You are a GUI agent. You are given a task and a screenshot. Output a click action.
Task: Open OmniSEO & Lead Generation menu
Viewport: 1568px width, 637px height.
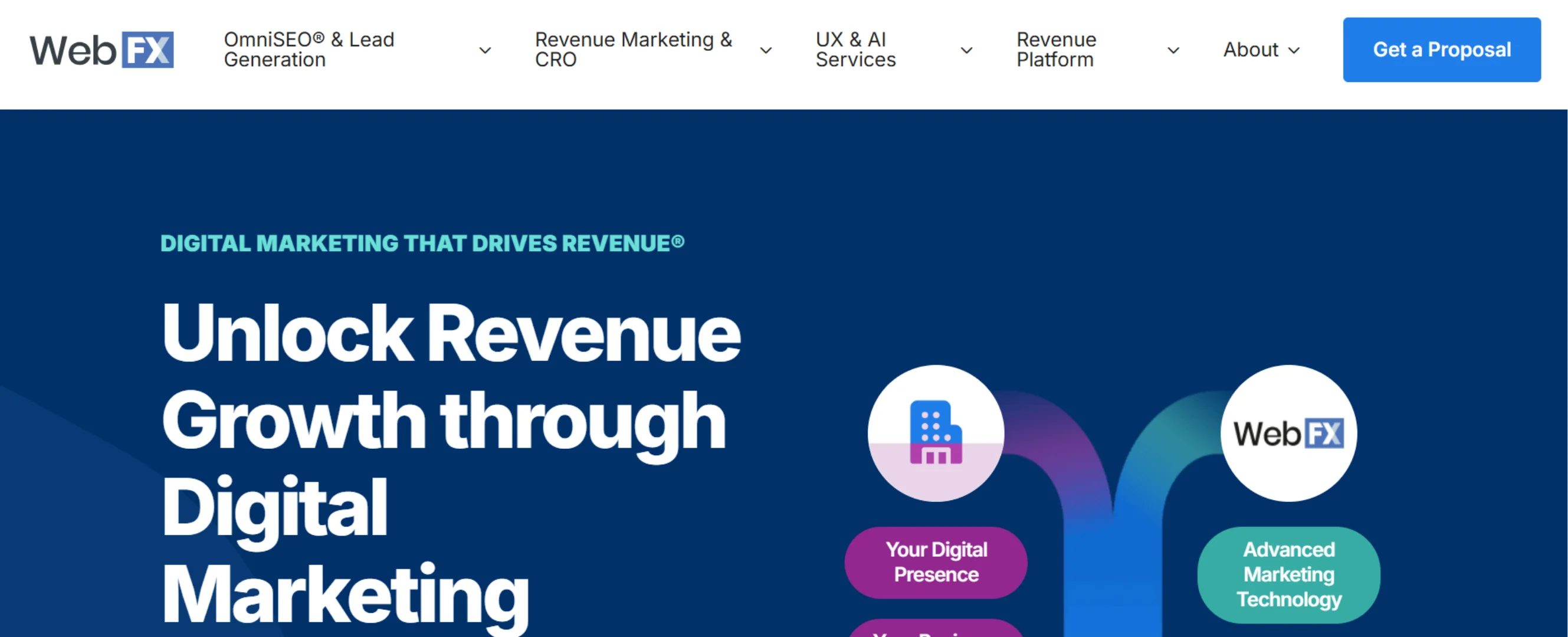tap(309, 50)
